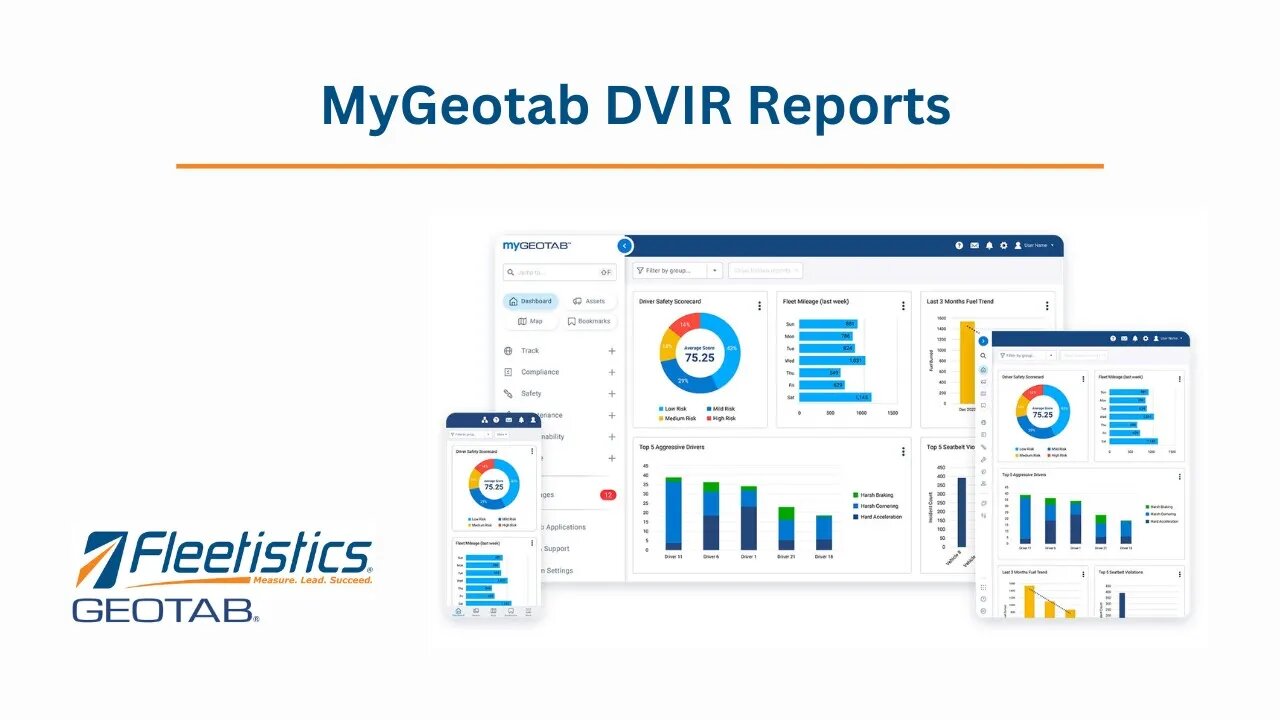Click the Support sidebar link
Image resolution: width=1280 pixels, height=720 pixels.
pyautogui.click(x=557, y=549)
